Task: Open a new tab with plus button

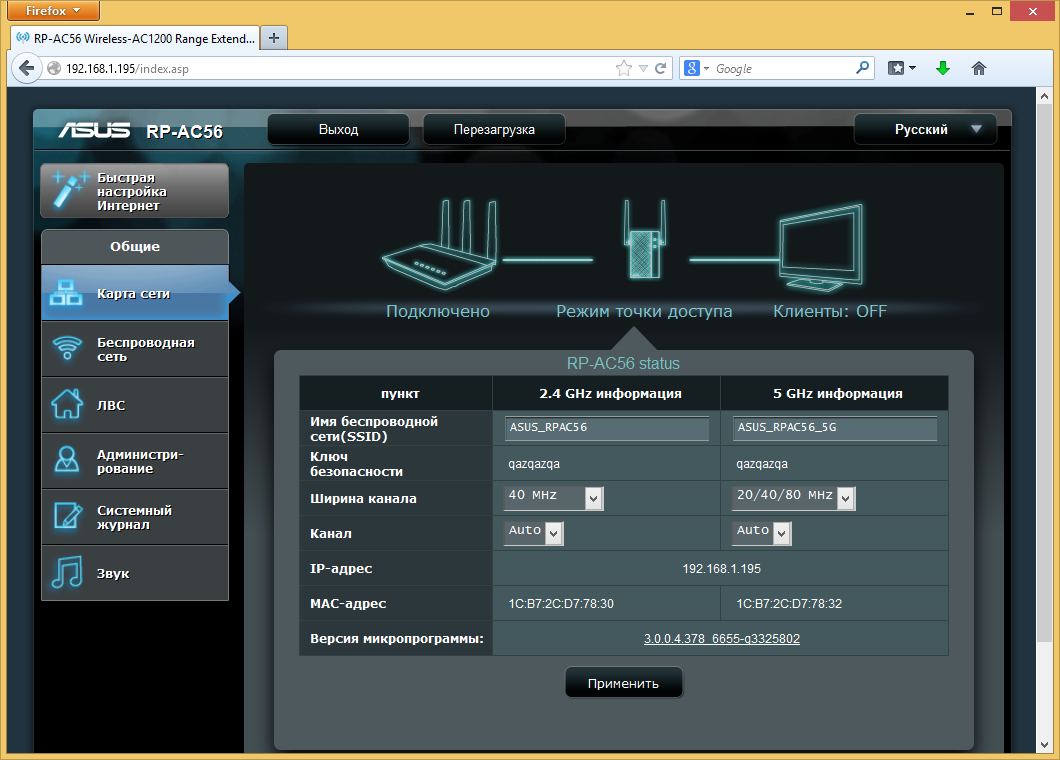Action: (x=274, y=38)
